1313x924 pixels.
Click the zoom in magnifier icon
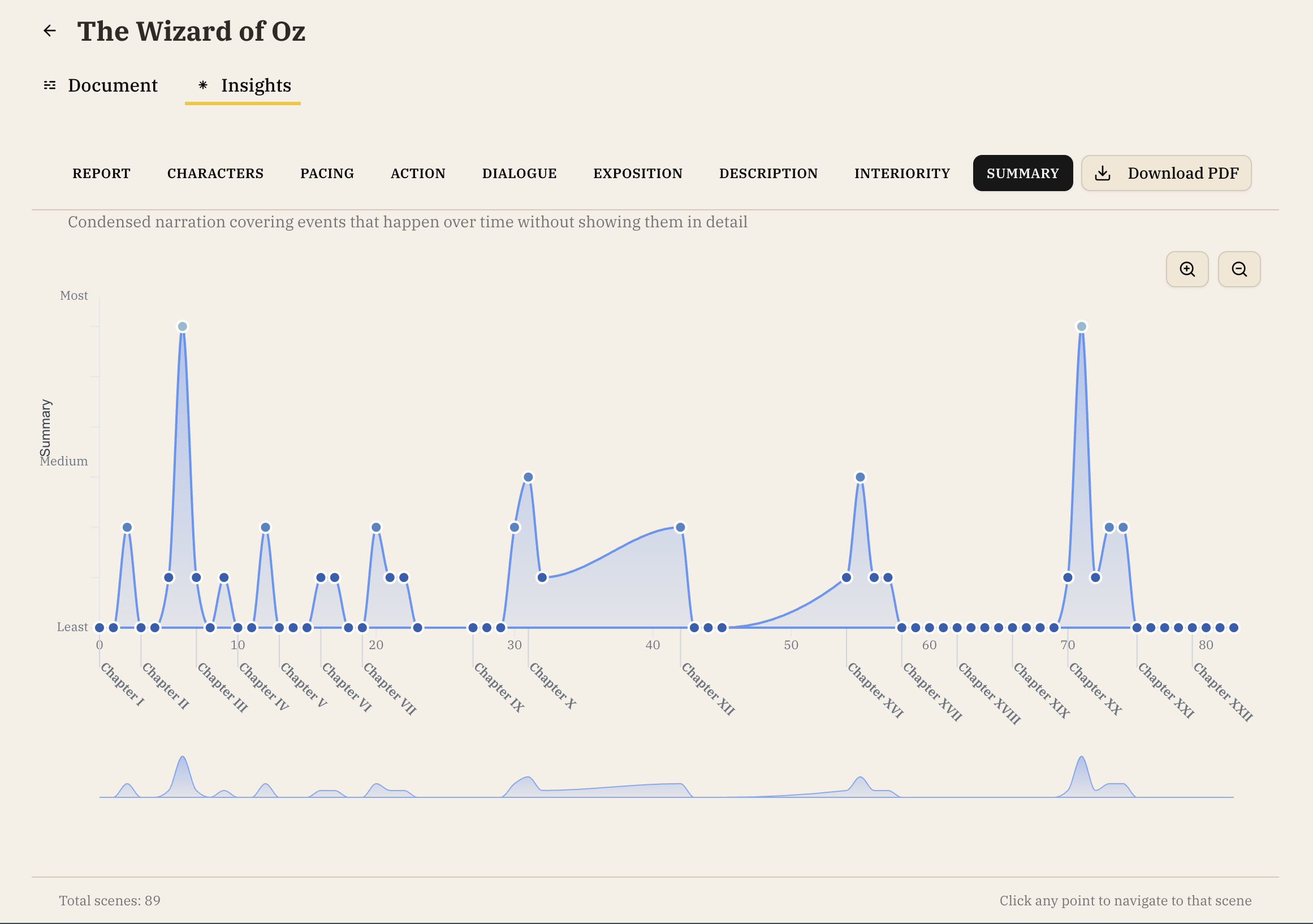[1186, 269]
